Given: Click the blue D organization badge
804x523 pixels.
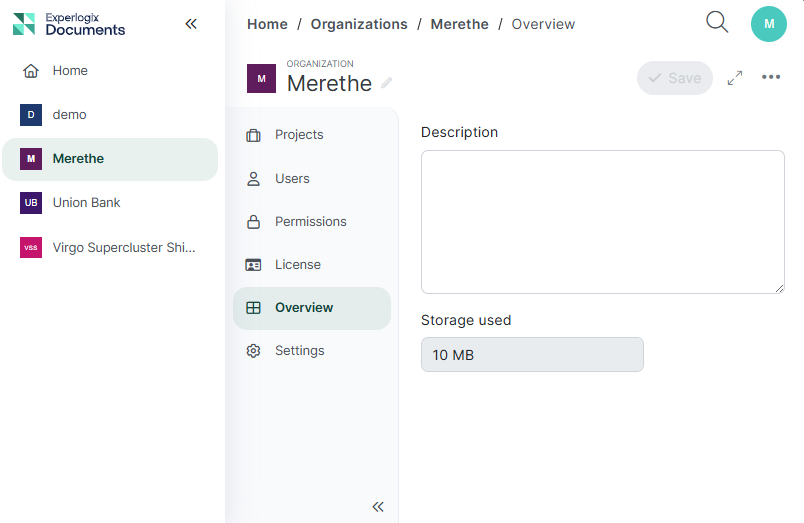Looking at the screenshot, I should (31, 115).
